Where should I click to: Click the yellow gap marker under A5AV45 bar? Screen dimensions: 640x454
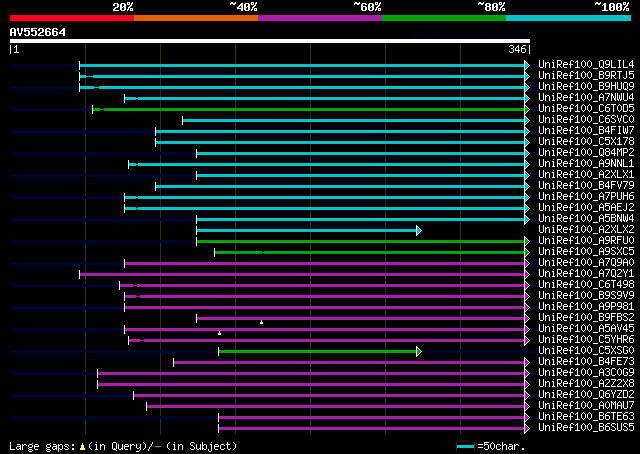pos(220,333)
